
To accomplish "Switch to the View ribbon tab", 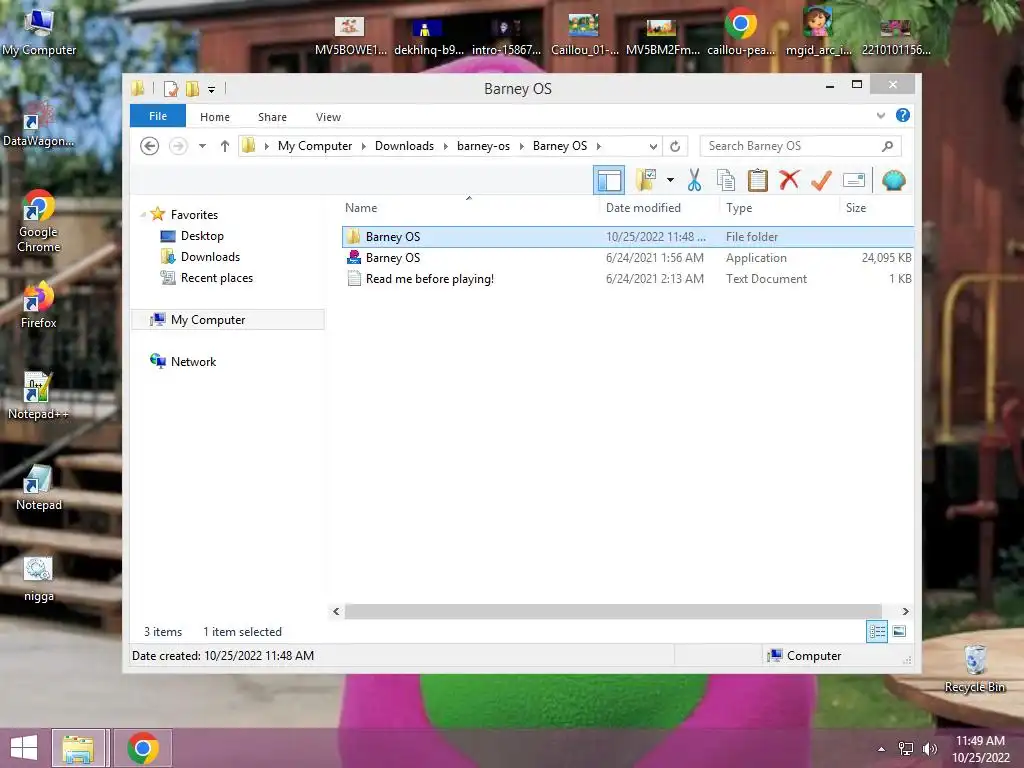I will (x=328, y=117).
